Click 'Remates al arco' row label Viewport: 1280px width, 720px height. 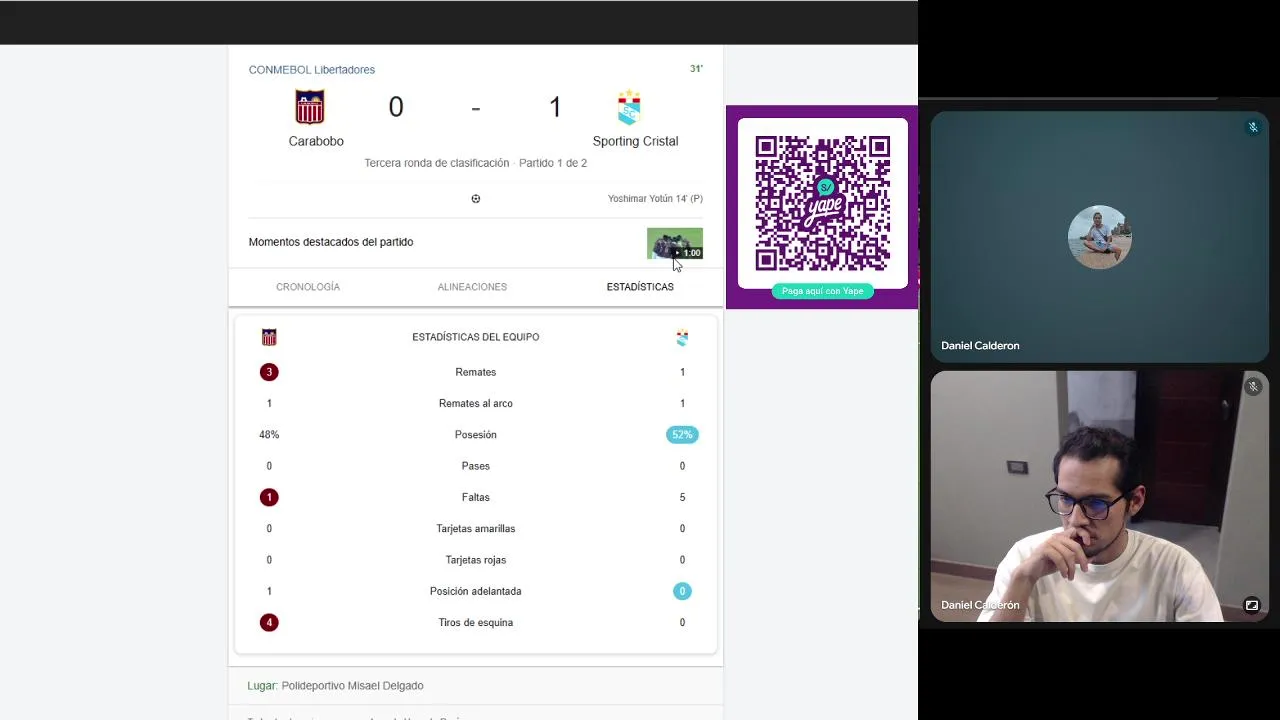476,403
